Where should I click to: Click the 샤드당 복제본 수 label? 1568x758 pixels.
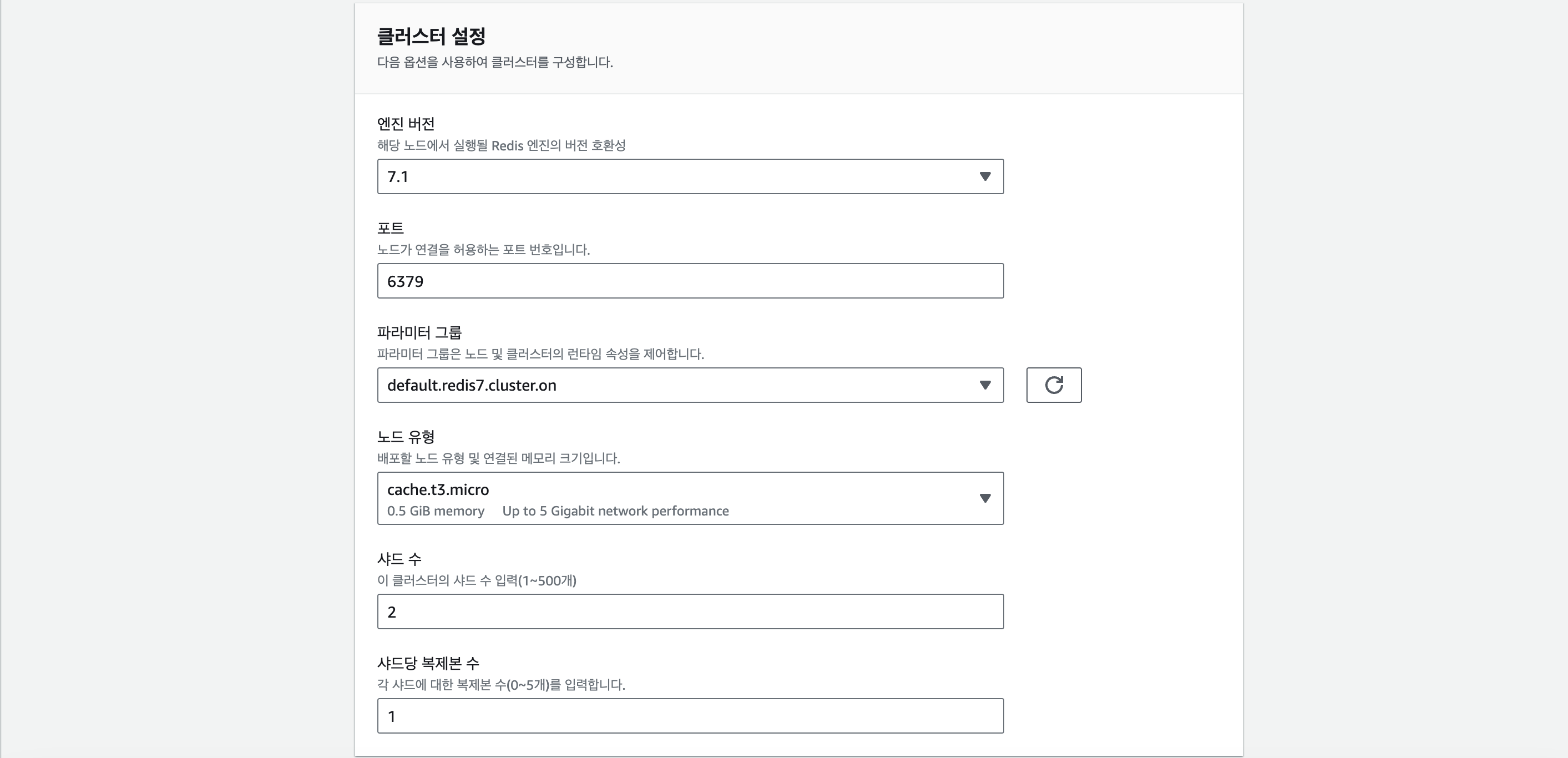(x=428, y=663)
